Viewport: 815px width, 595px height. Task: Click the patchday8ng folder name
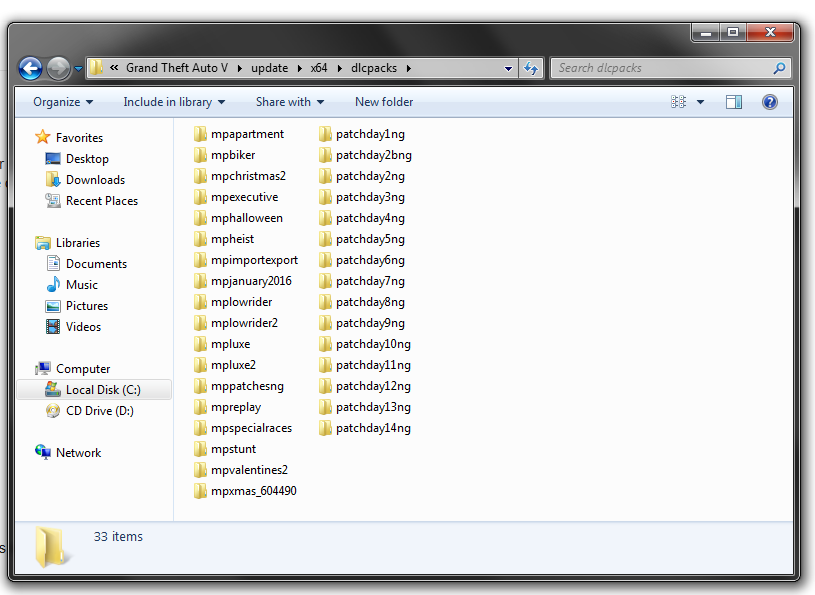pos(370,302)
